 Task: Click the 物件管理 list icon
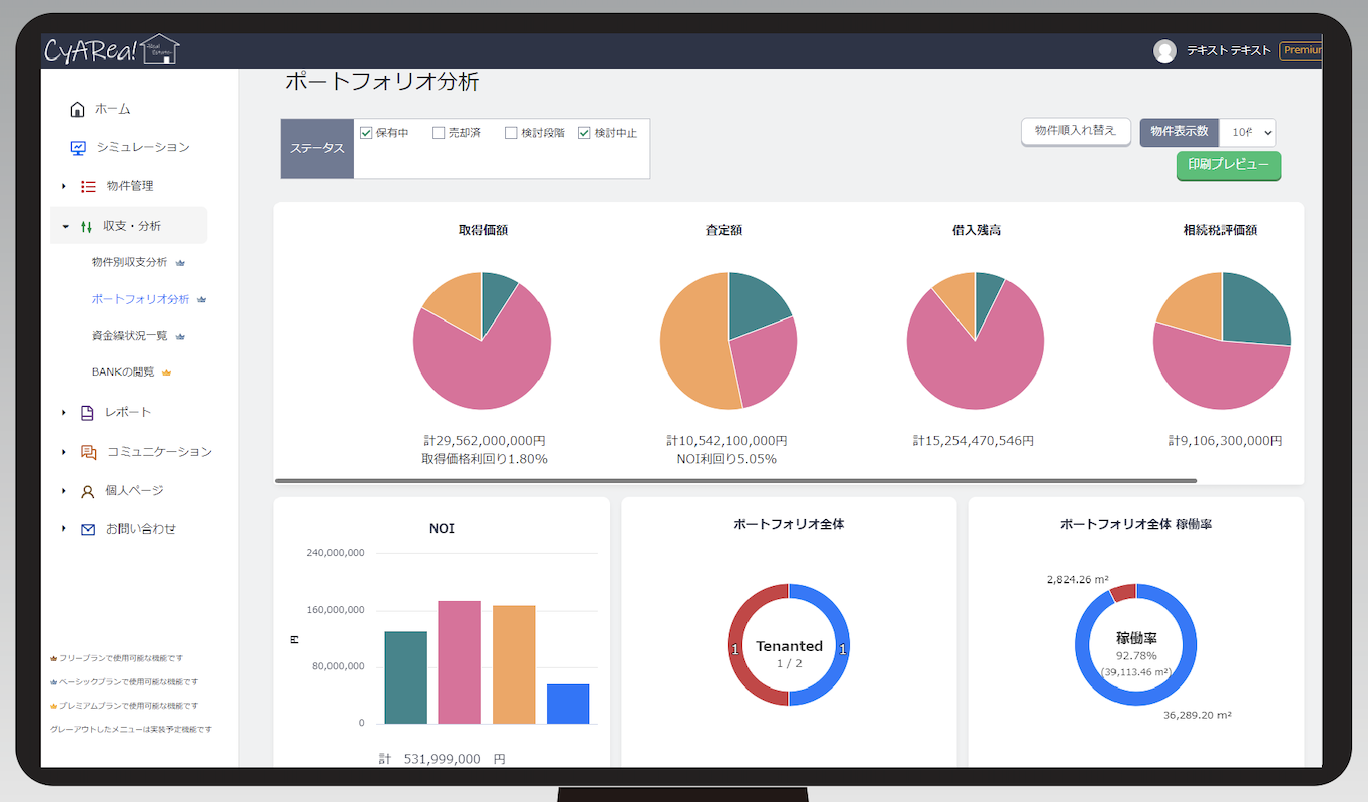(x=88, y=186)
